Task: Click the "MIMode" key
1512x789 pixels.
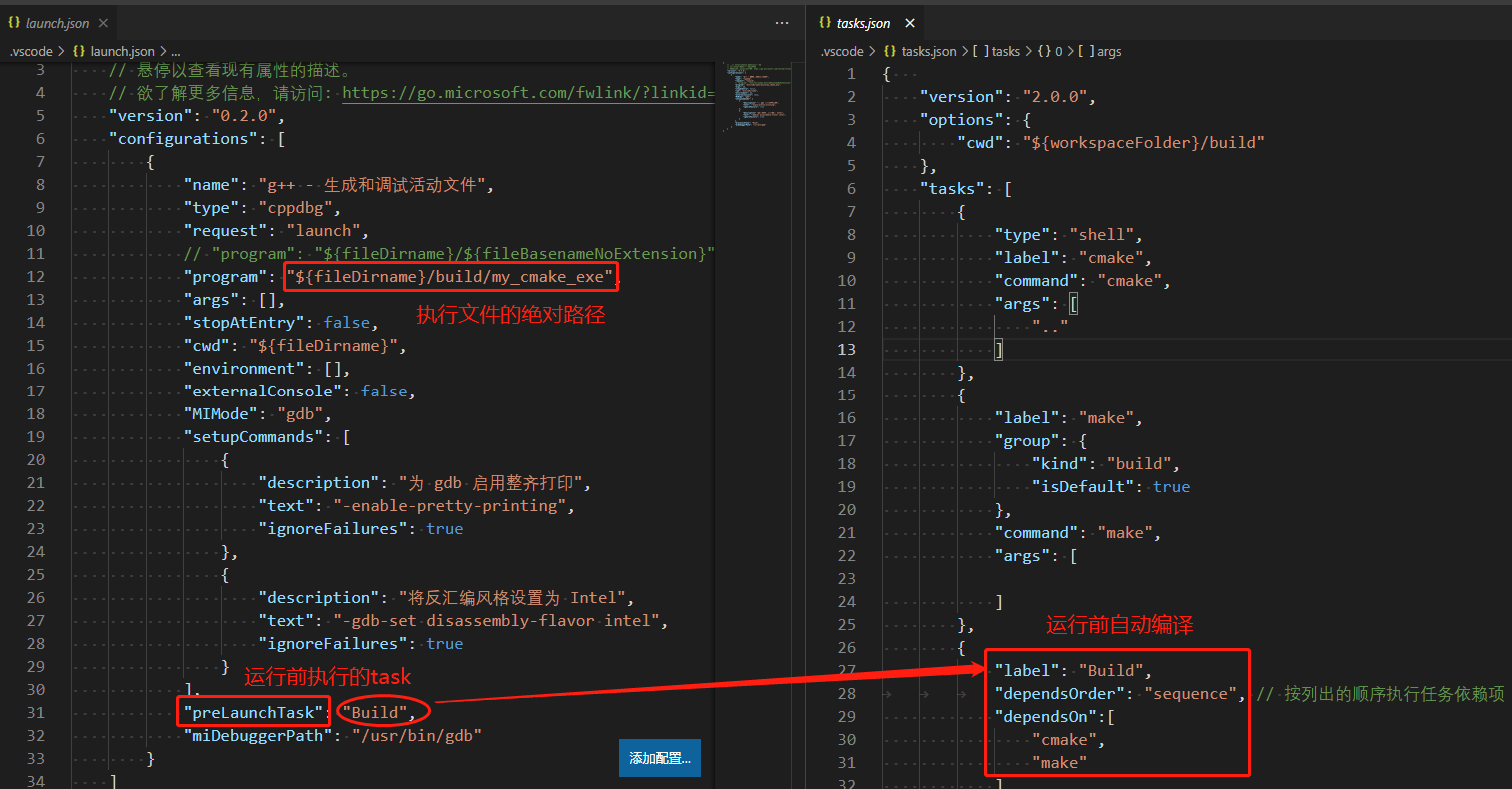Action: coord(221,413)
